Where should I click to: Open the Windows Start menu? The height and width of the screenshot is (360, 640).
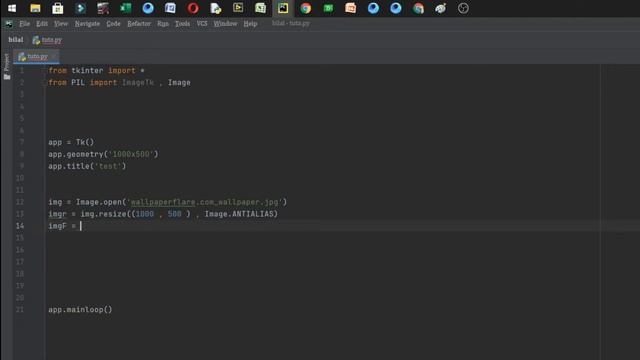coord(12,8)
